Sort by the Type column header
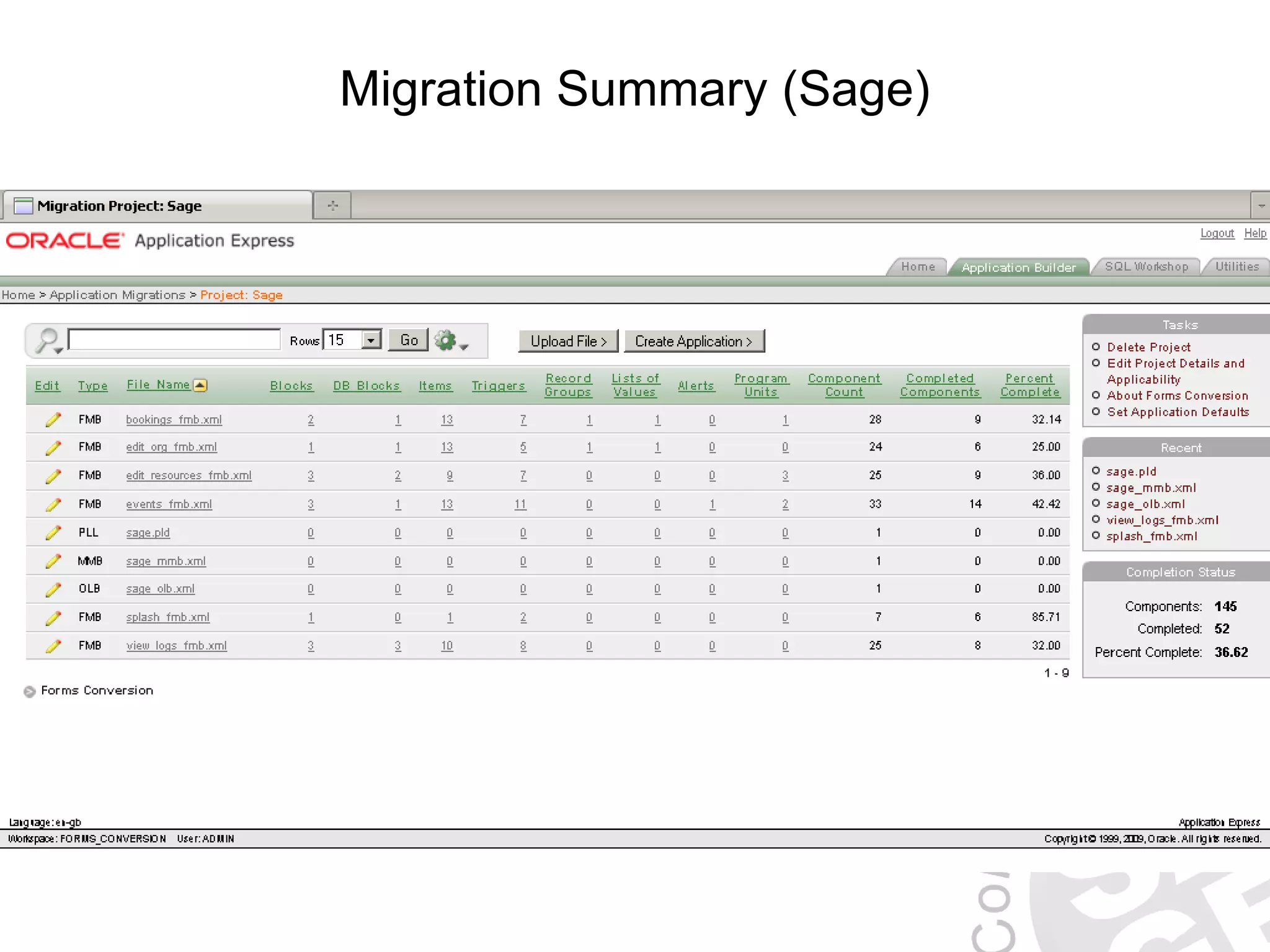 (x=92, y=386)
